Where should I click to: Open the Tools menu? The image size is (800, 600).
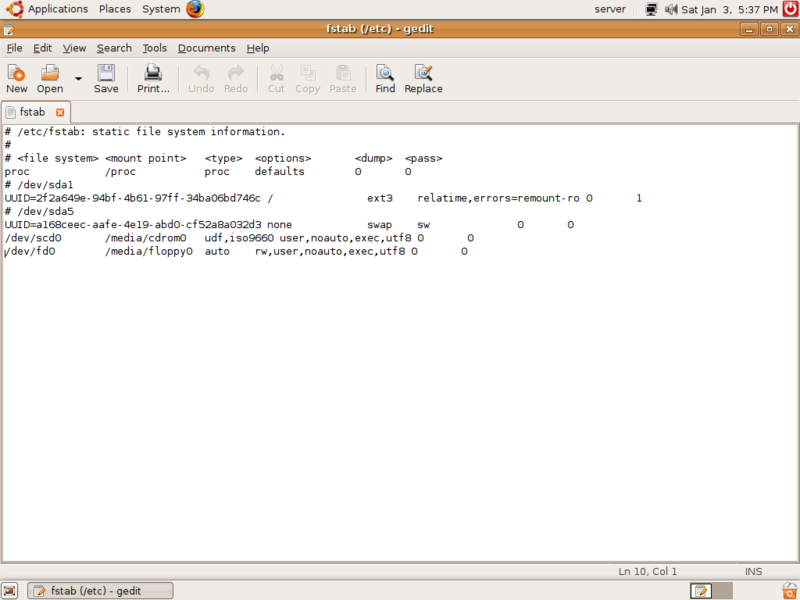click(x=154, y=48)
